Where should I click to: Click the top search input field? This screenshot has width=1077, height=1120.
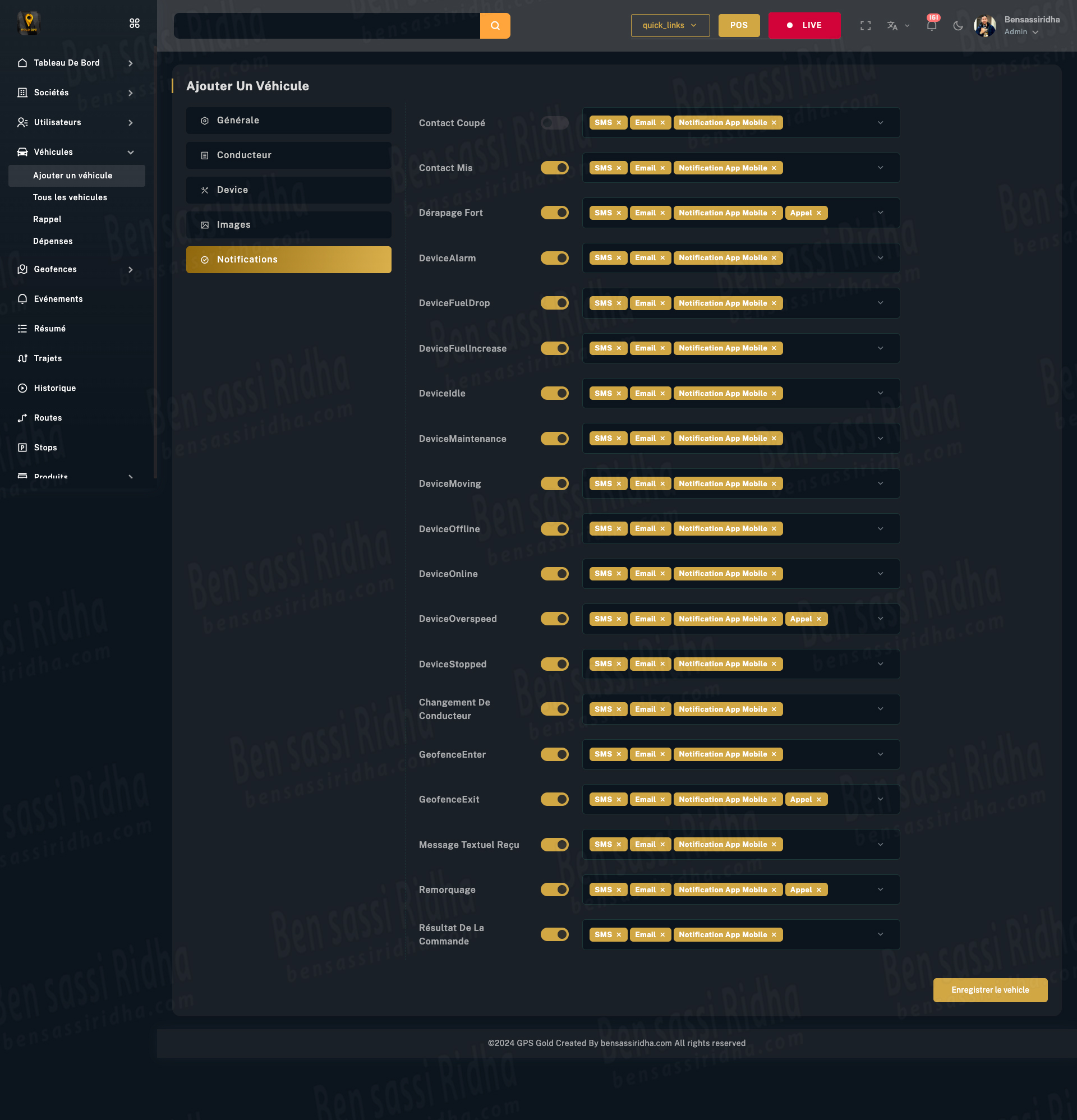(326, 26)
